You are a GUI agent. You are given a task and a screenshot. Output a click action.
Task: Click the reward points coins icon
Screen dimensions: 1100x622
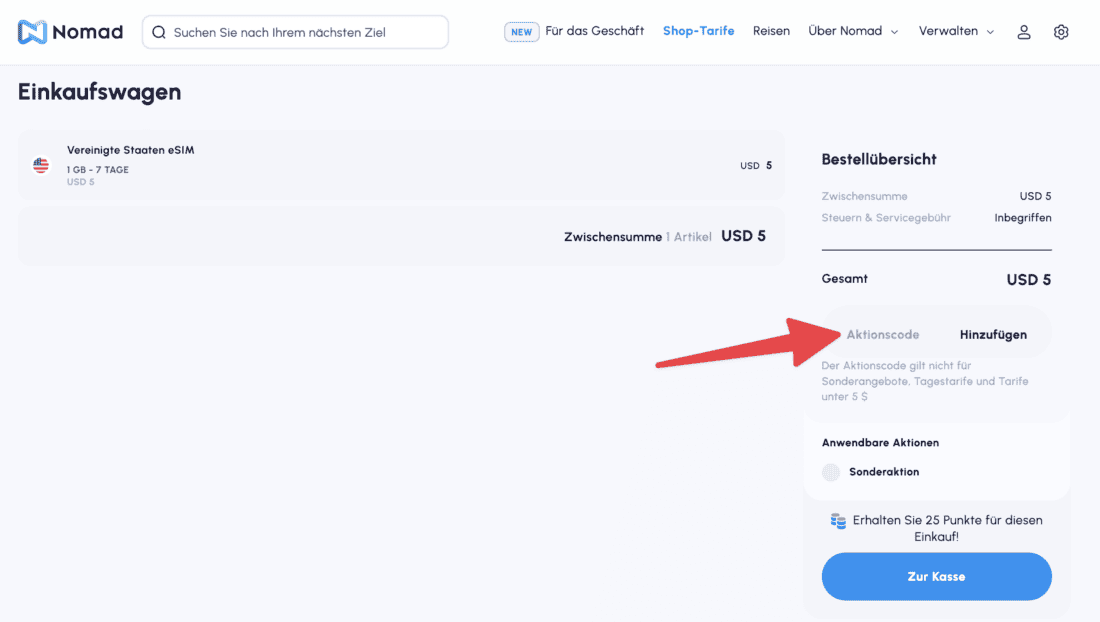(838, 521)
